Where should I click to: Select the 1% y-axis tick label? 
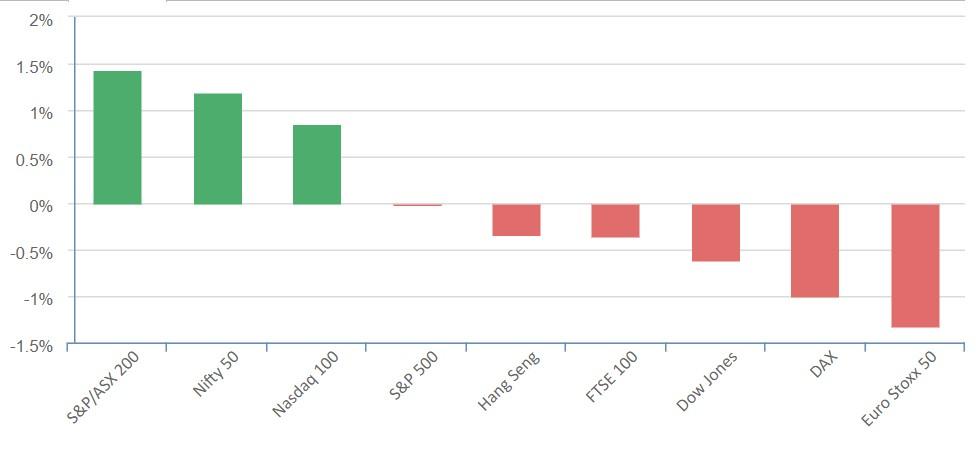(x=41, y=112)
